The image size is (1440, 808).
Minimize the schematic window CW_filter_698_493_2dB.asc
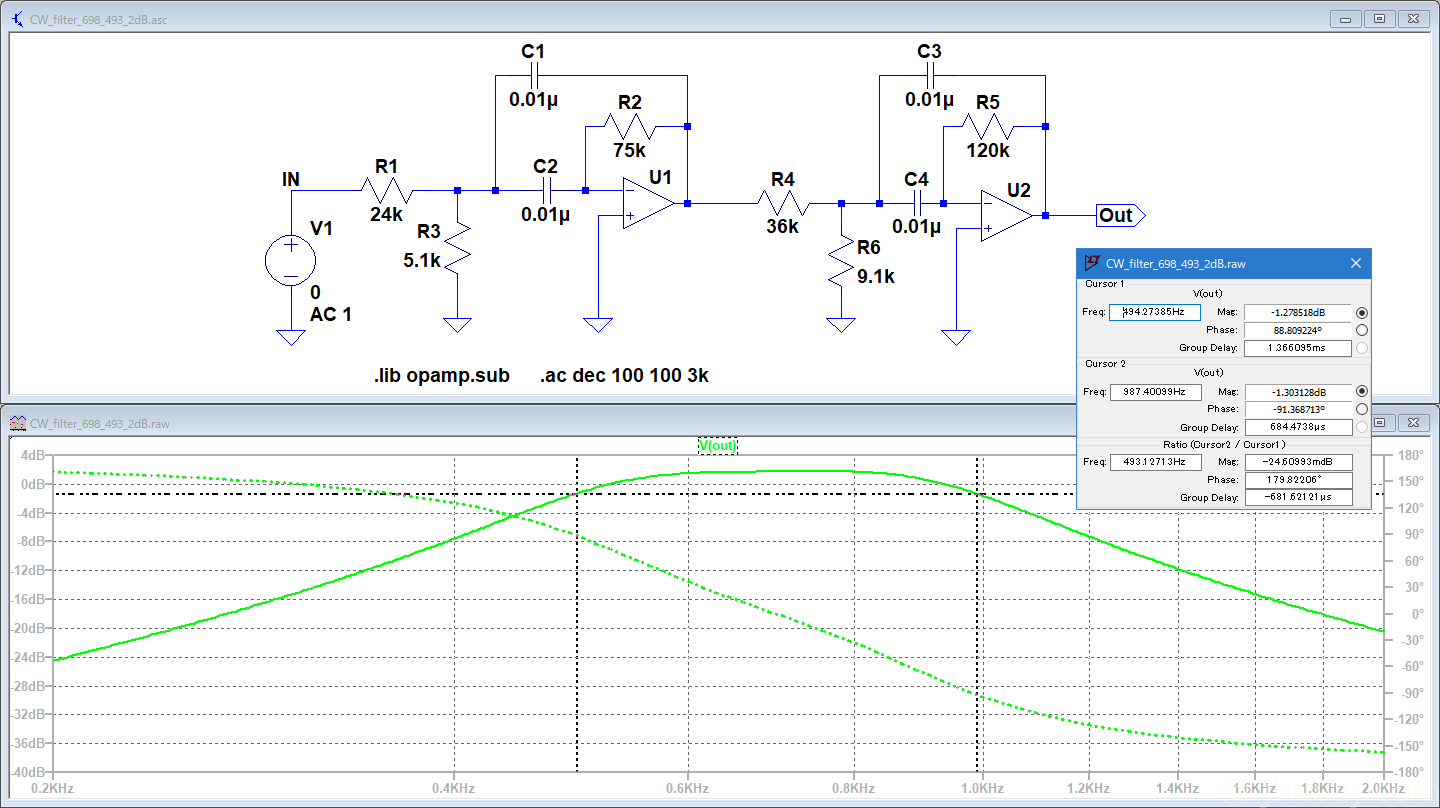click(x=1346, y=19)
